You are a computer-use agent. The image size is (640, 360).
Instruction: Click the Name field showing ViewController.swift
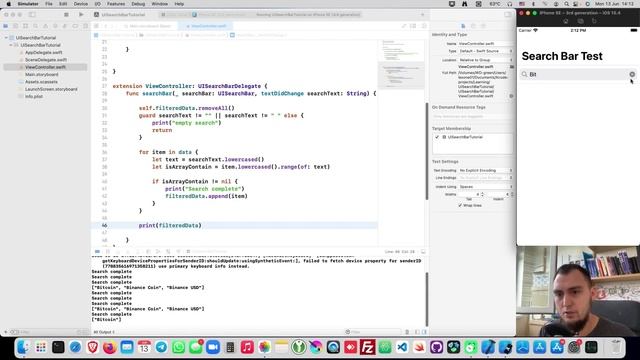[486, 43]
